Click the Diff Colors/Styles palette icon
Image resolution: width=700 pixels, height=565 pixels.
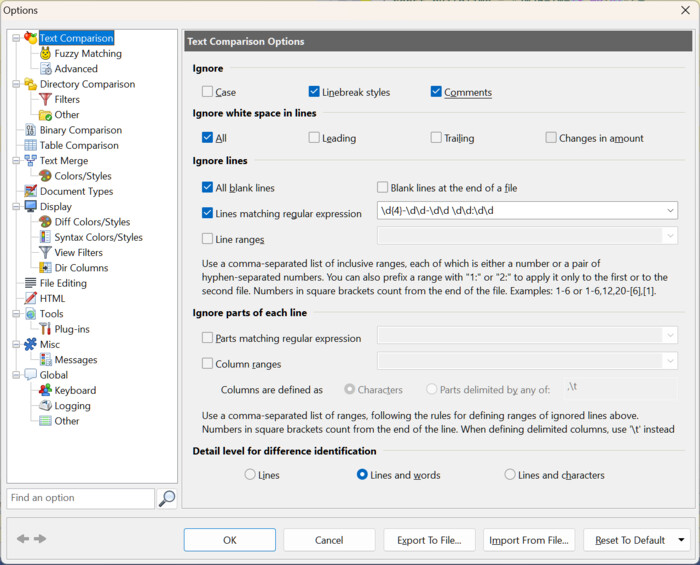(x=45, y=222)
